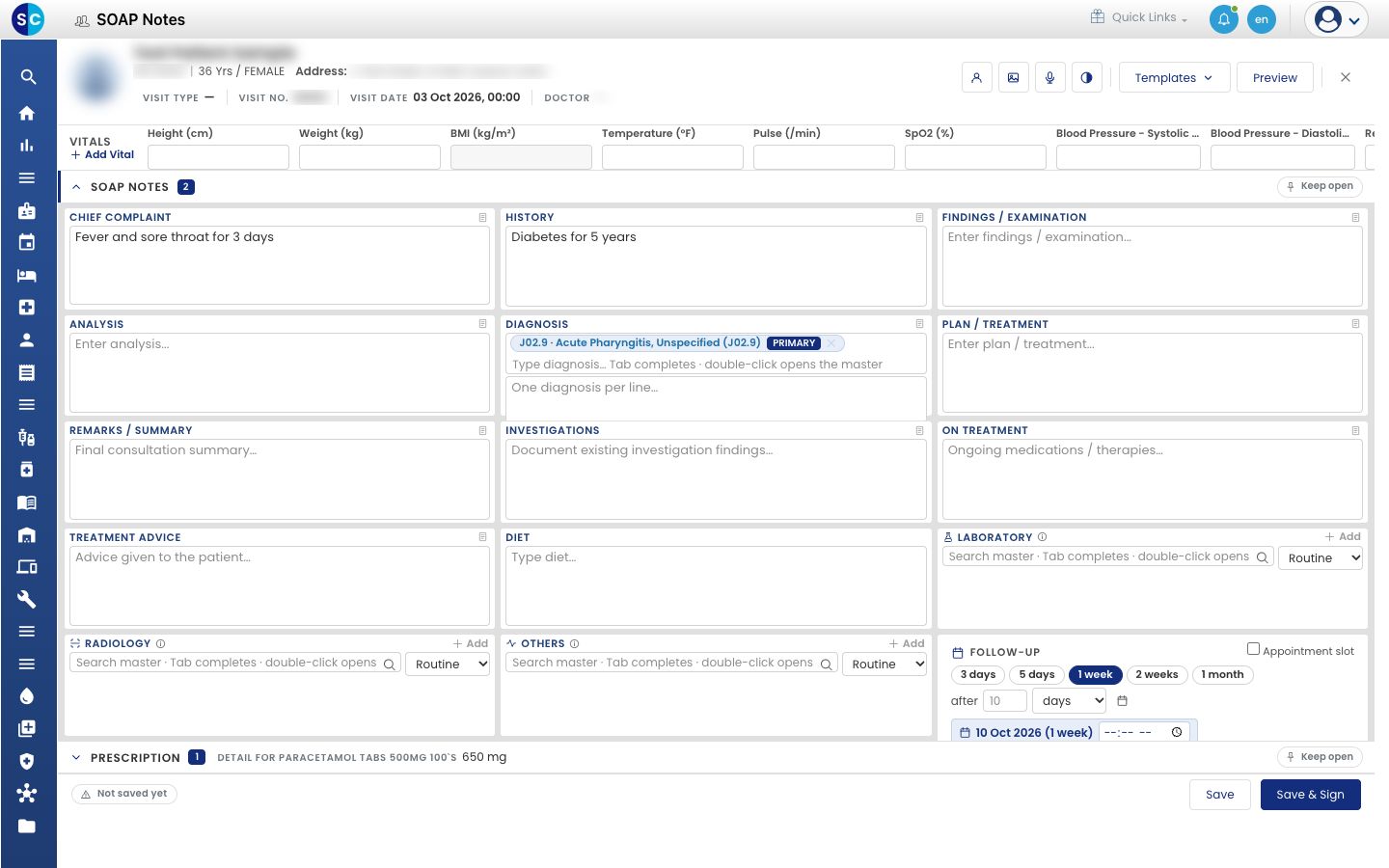This screenshot has height=868, width=1389.
Task: Select the 5 days follow-up option
Action: (x=1037, y=675)
